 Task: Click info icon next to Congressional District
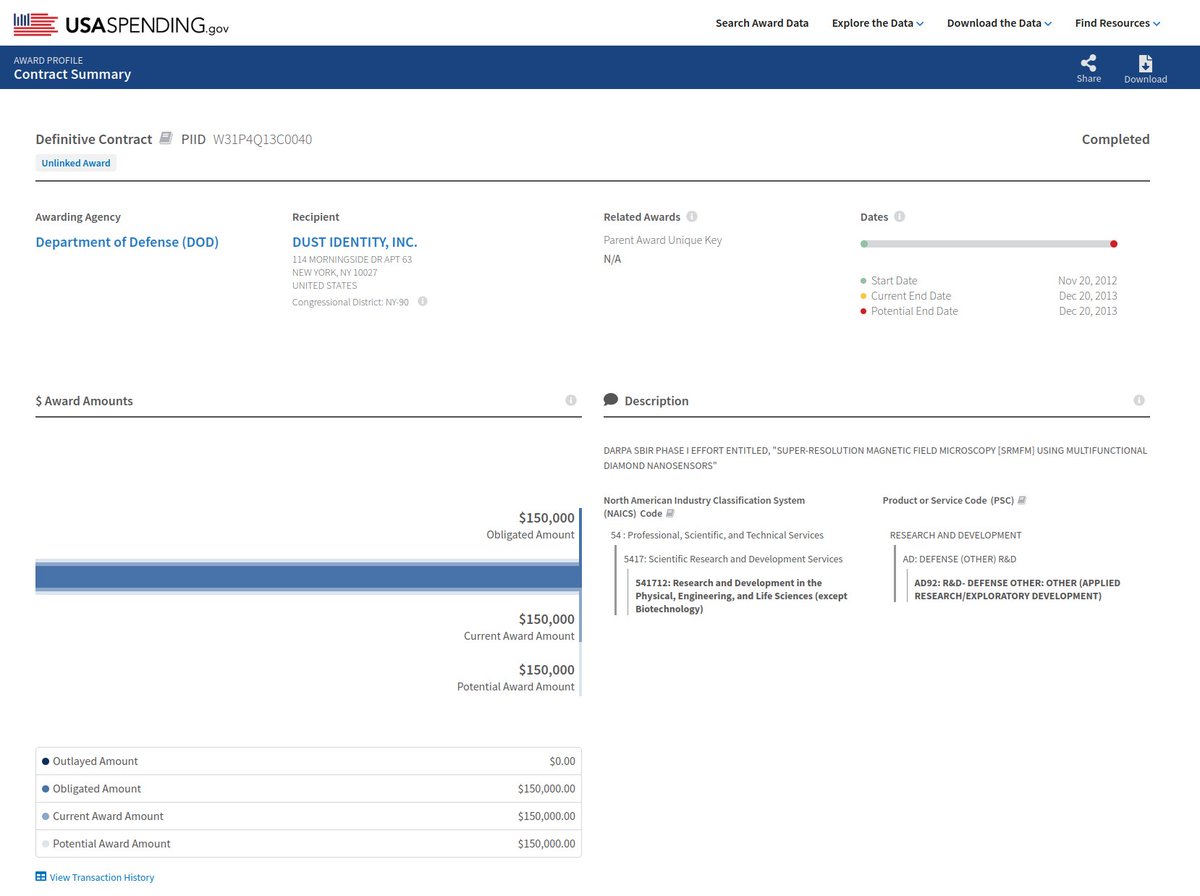point(422,301)
